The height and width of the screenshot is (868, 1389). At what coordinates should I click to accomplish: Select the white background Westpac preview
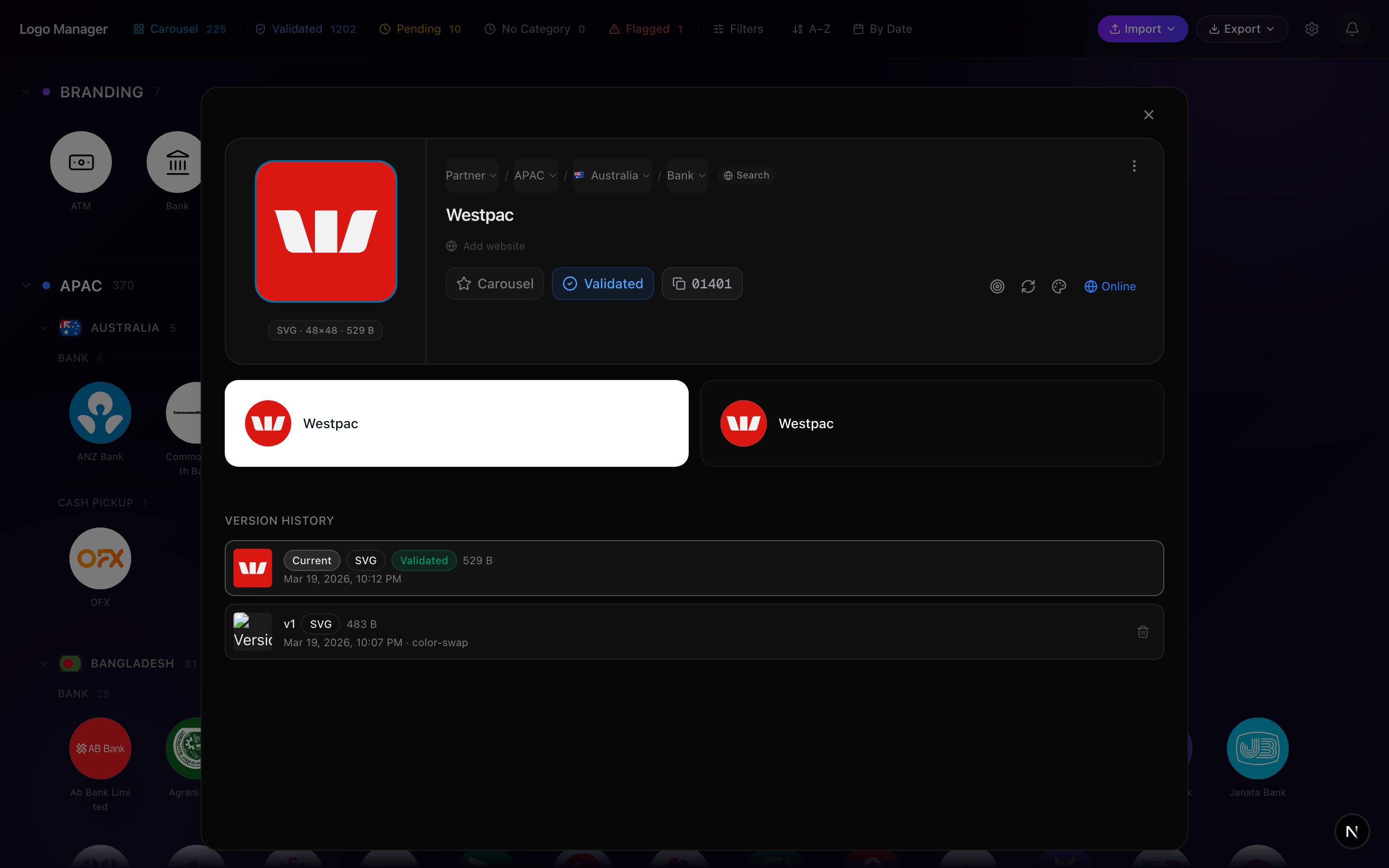click(456, 423)
